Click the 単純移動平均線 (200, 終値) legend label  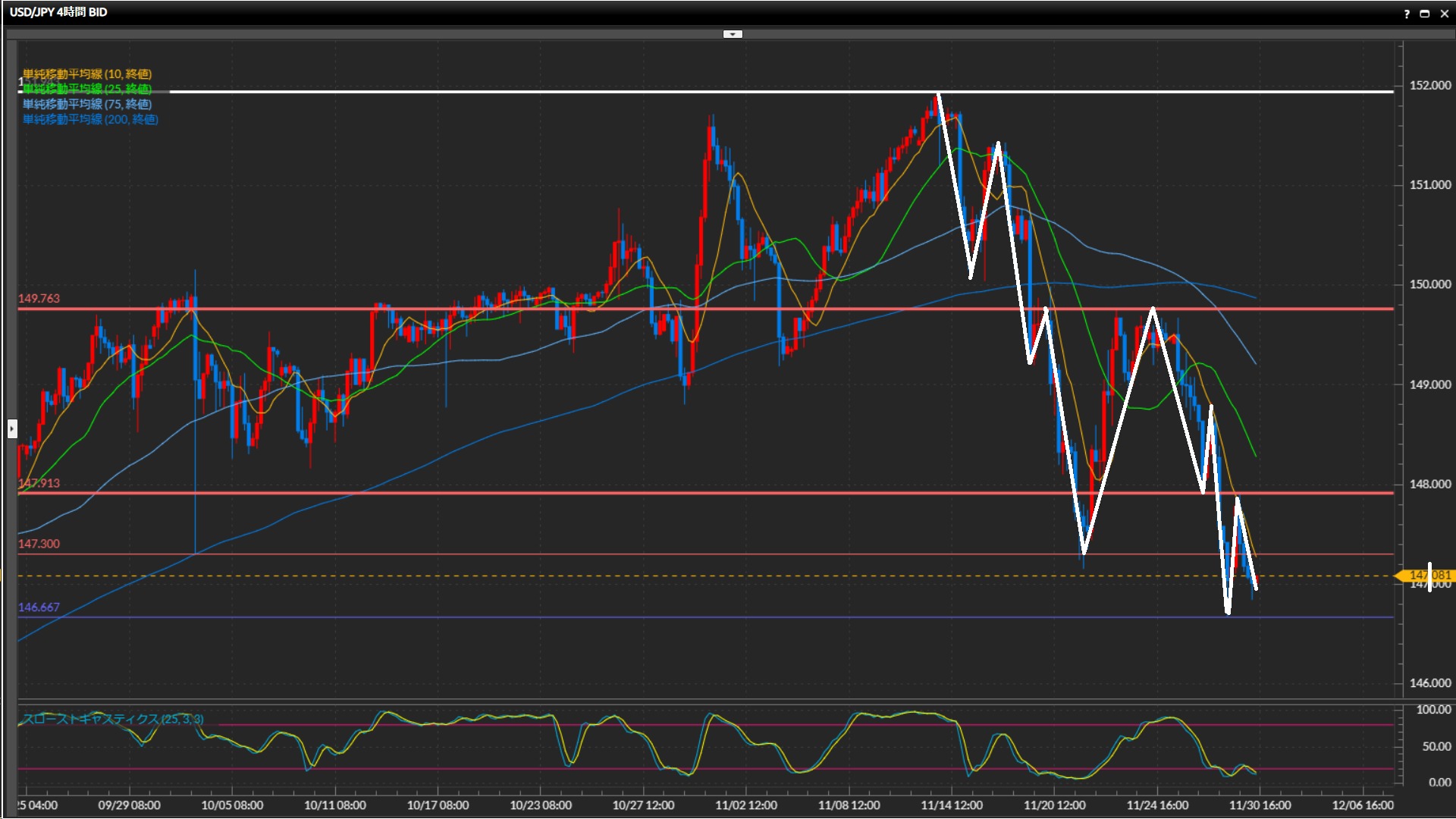coord(90,120)
